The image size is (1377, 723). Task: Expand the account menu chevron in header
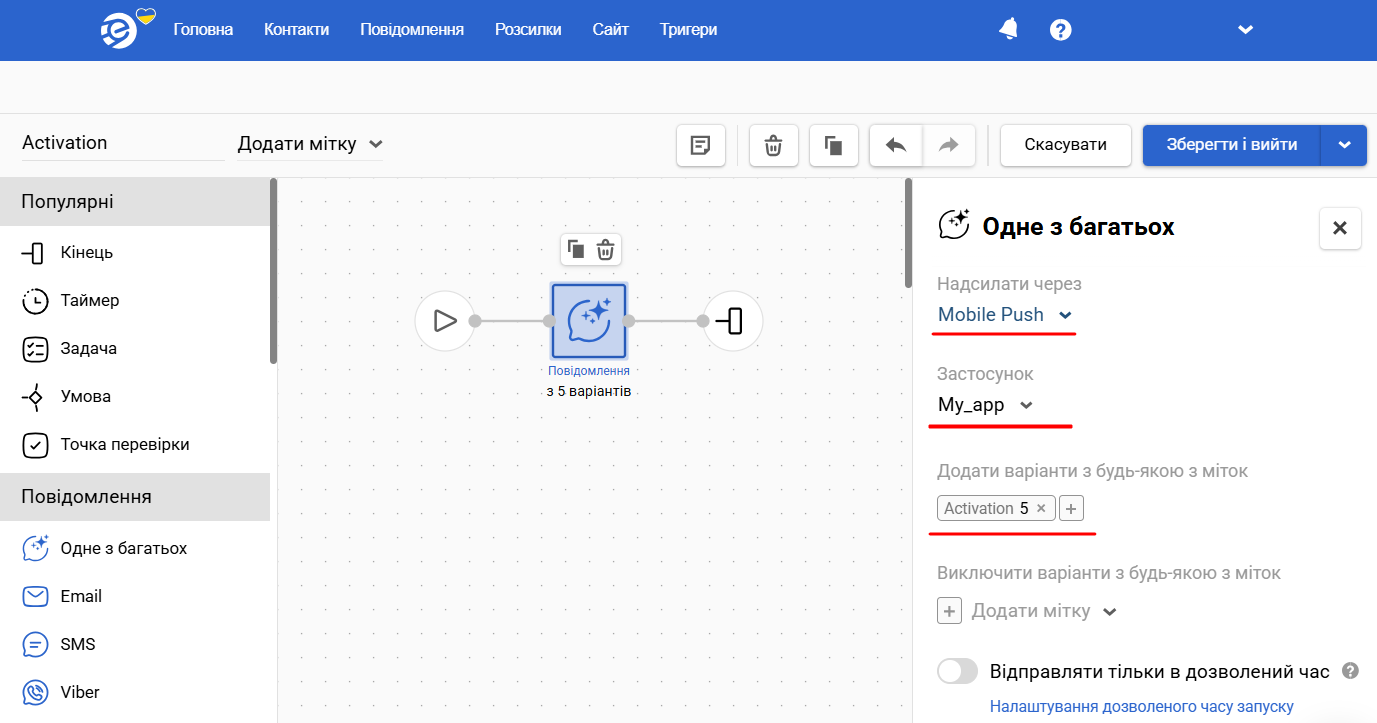coord(1245,30)
